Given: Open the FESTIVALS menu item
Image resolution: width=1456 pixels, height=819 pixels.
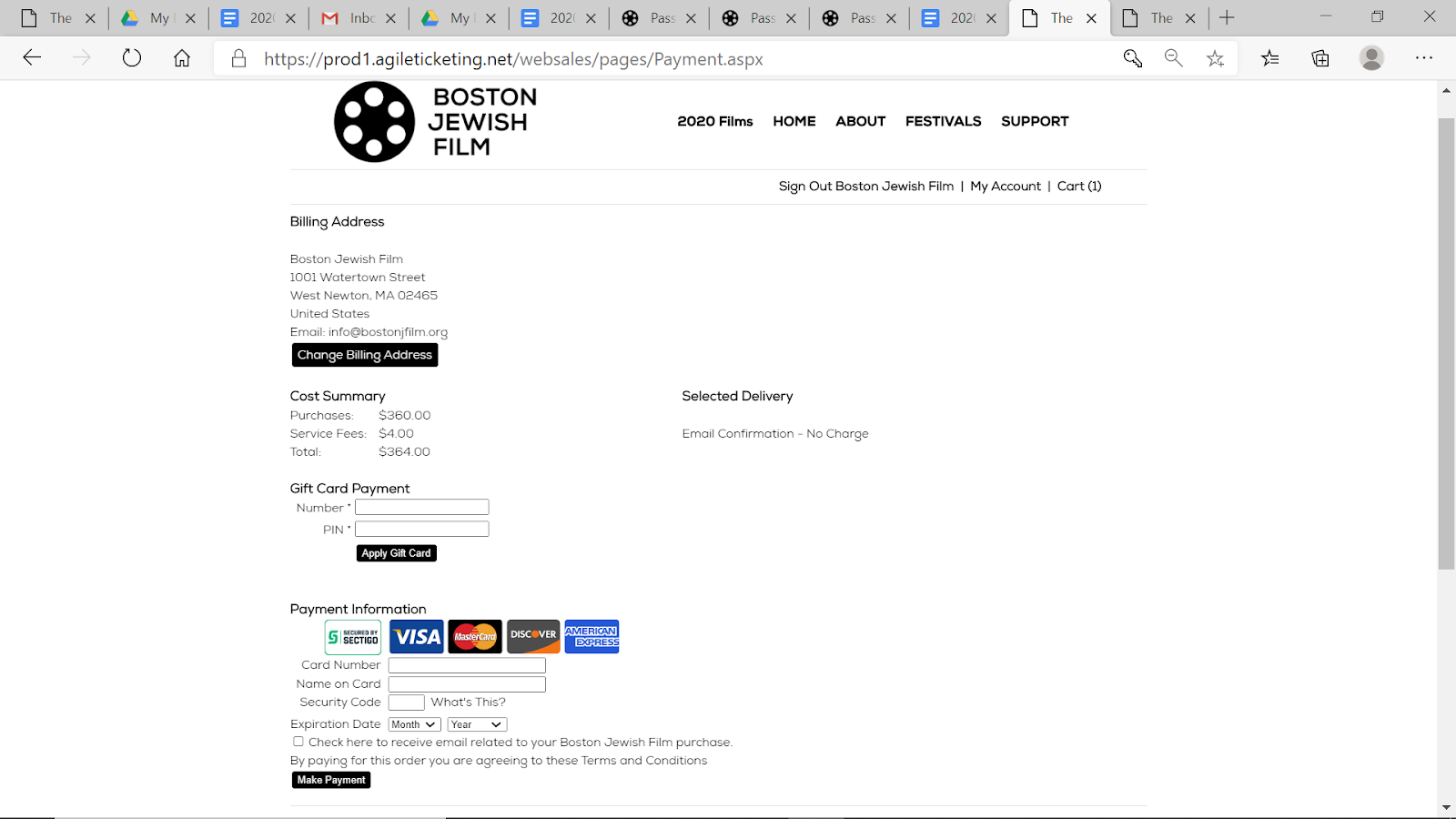Looking at the screenshot, I should coord(944,121).
